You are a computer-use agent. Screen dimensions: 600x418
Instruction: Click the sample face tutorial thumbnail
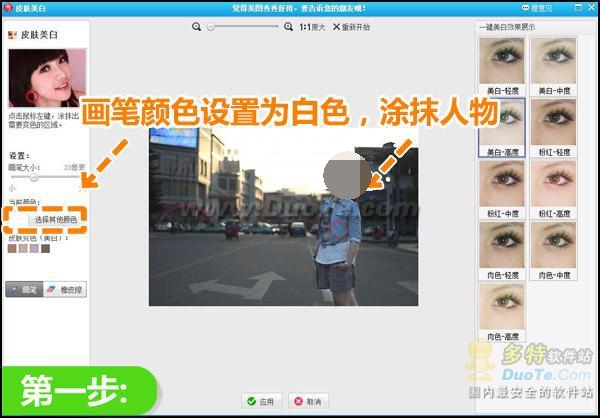pos(47,78)
